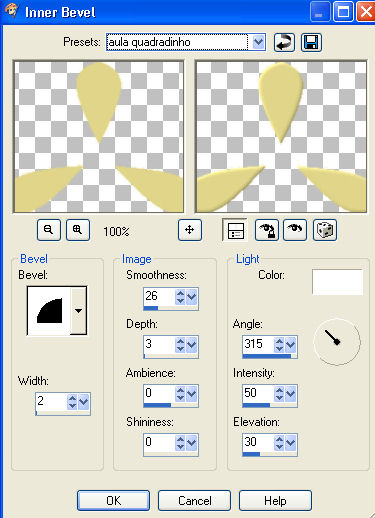Viewport: 375px width, 518px height.
Task: Expand the Angle value dropdown arrow
Action: 290,344
